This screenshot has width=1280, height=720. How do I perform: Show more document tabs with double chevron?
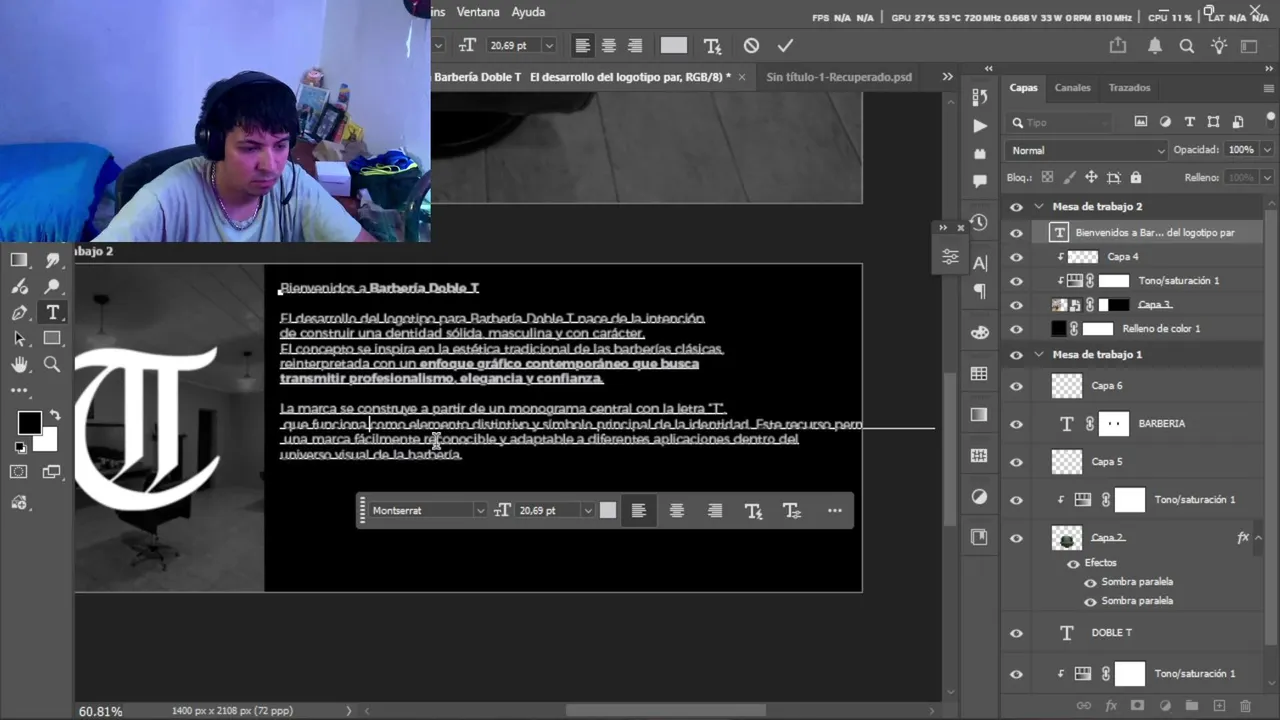tap(947, 77)
